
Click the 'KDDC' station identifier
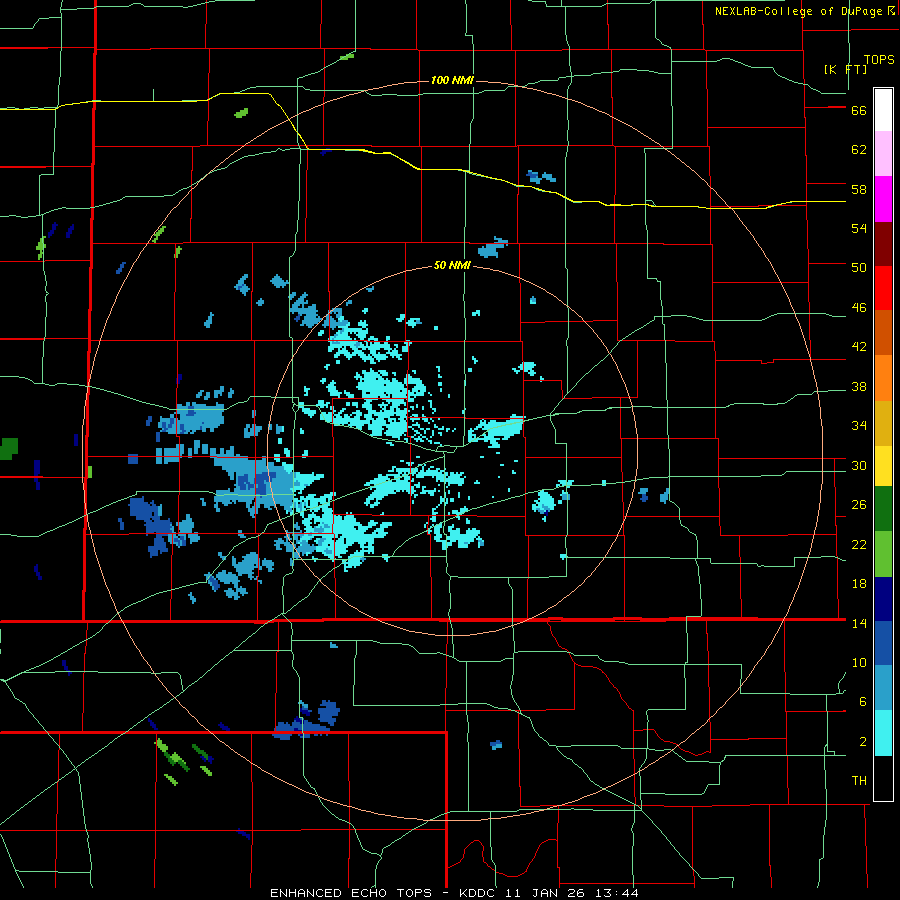[x=479, y=893]
